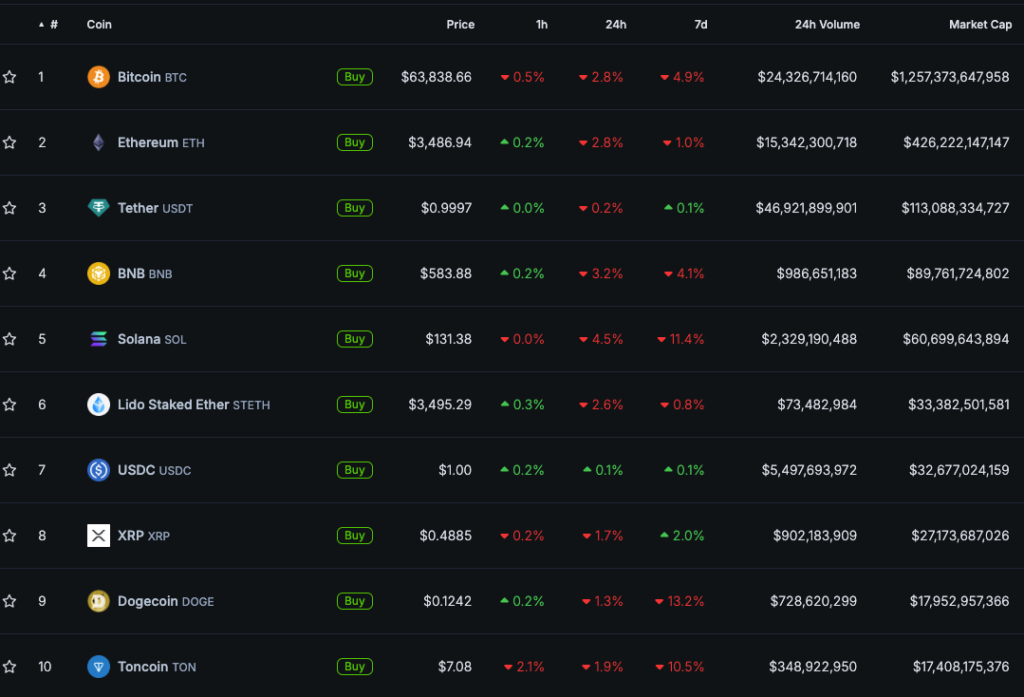Viewport: 1024px width, 697px height.
Task: Click the Lido Staked Ether droplet icon
Action: click(x=98, y=405)
